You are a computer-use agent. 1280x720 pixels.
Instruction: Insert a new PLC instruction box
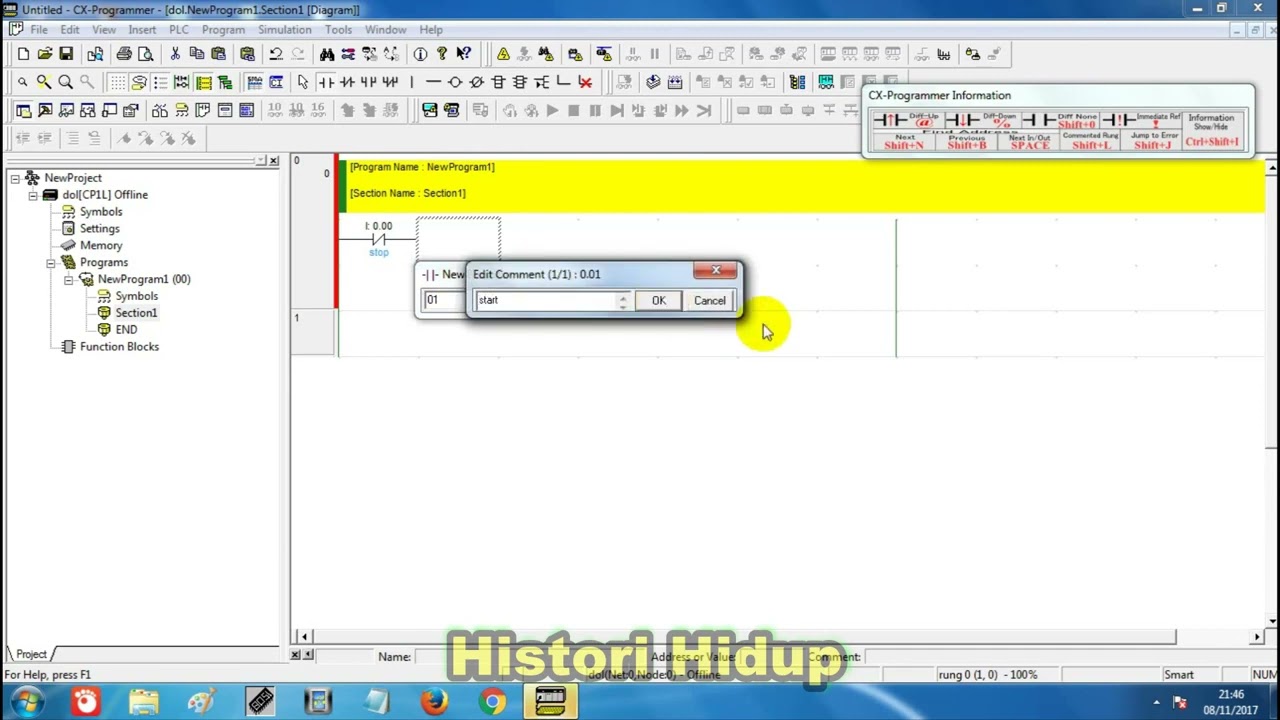(x=498, y=82)
